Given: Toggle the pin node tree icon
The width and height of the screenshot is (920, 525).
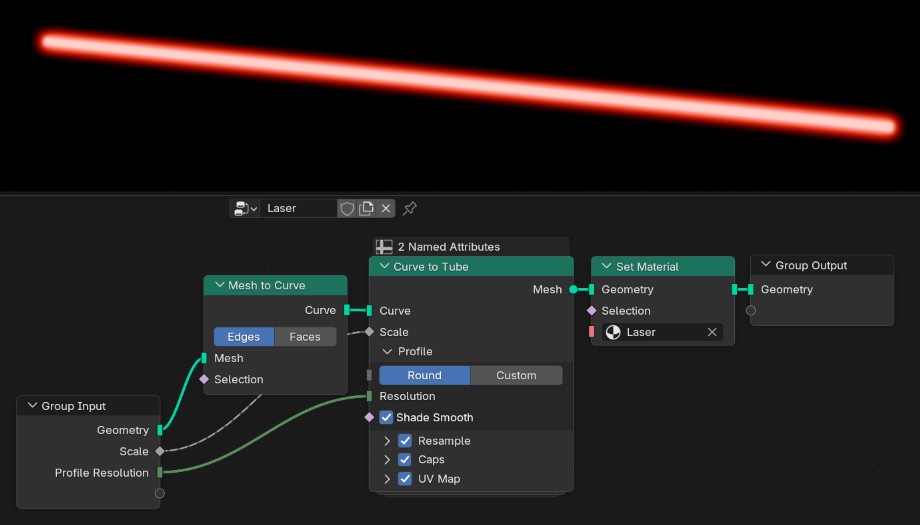Looking at the screenshot, I should [x=410, y=208].
